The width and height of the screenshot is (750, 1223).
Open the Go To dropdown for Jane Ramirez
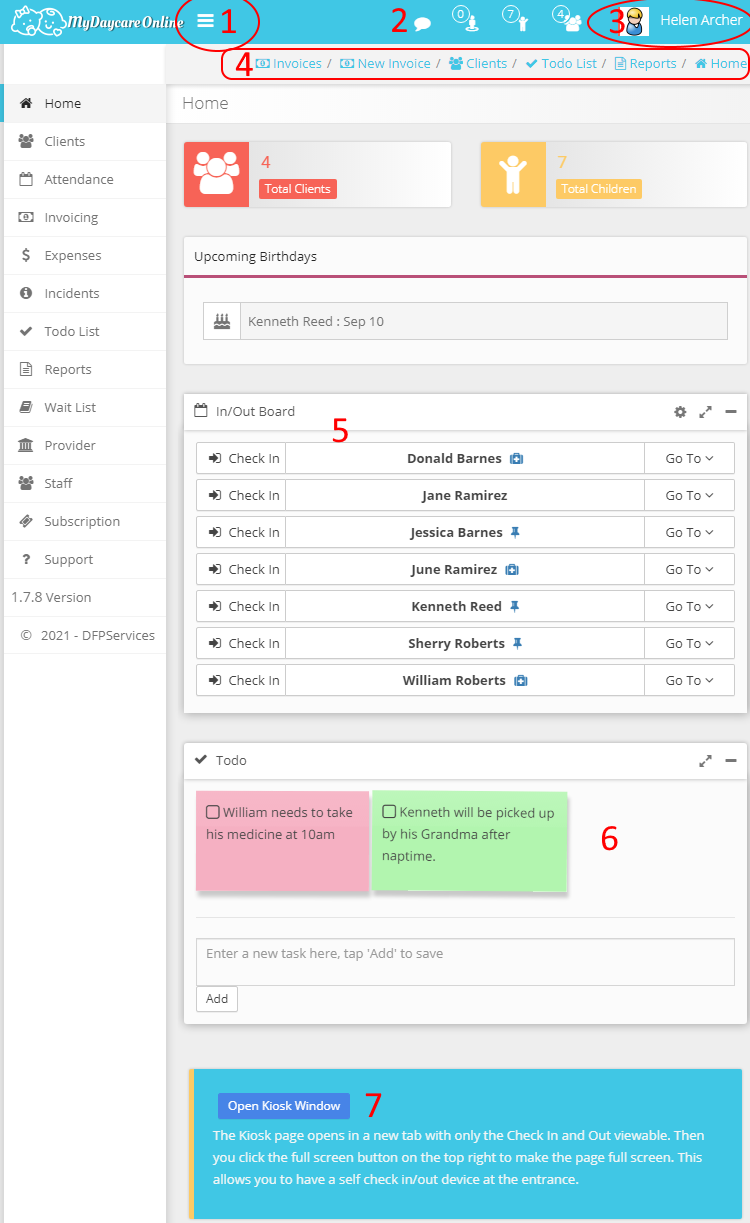coord(689,495)
